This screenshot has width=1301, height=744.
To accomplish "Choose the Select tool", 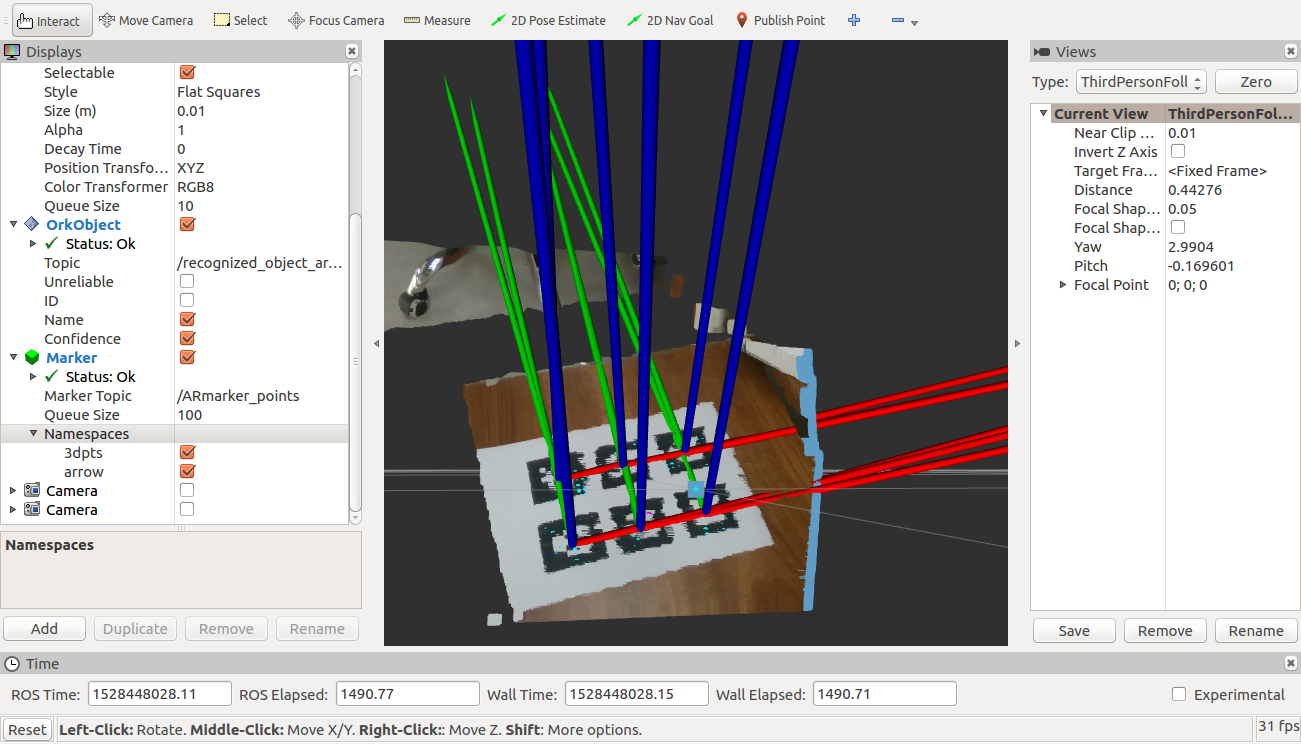I will [241, 20].
